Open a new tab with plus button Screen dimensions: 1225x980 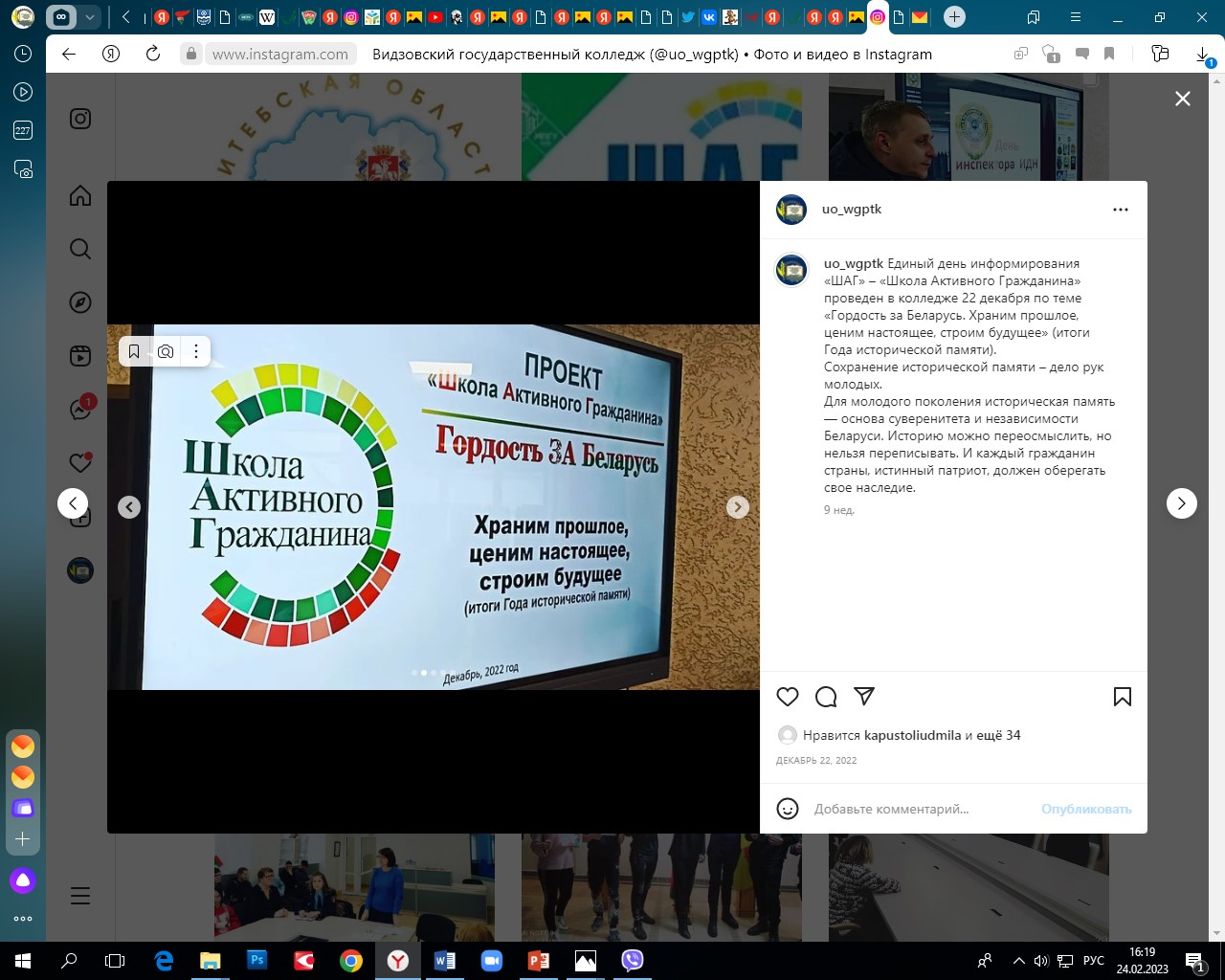pyautogui.click(x=954, y=17)
